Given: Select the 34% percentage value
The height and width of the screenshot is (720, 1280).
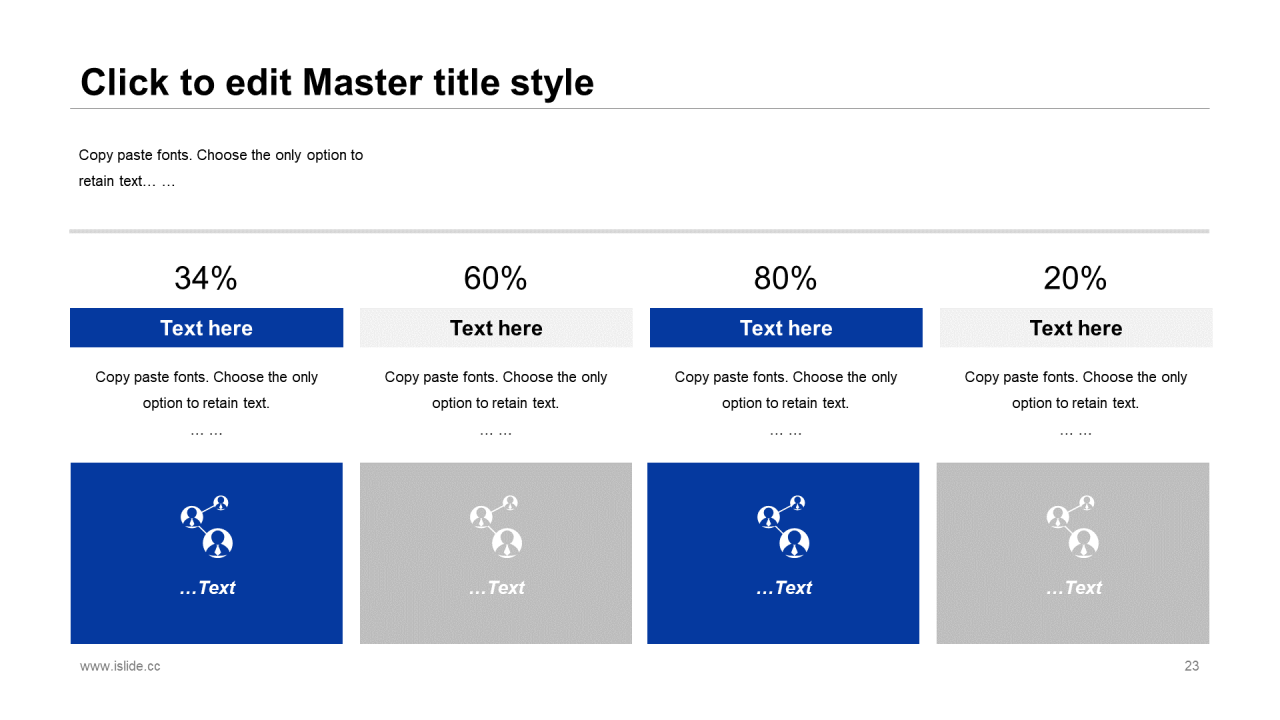Looking at the screenshot, I should (206, 278).
